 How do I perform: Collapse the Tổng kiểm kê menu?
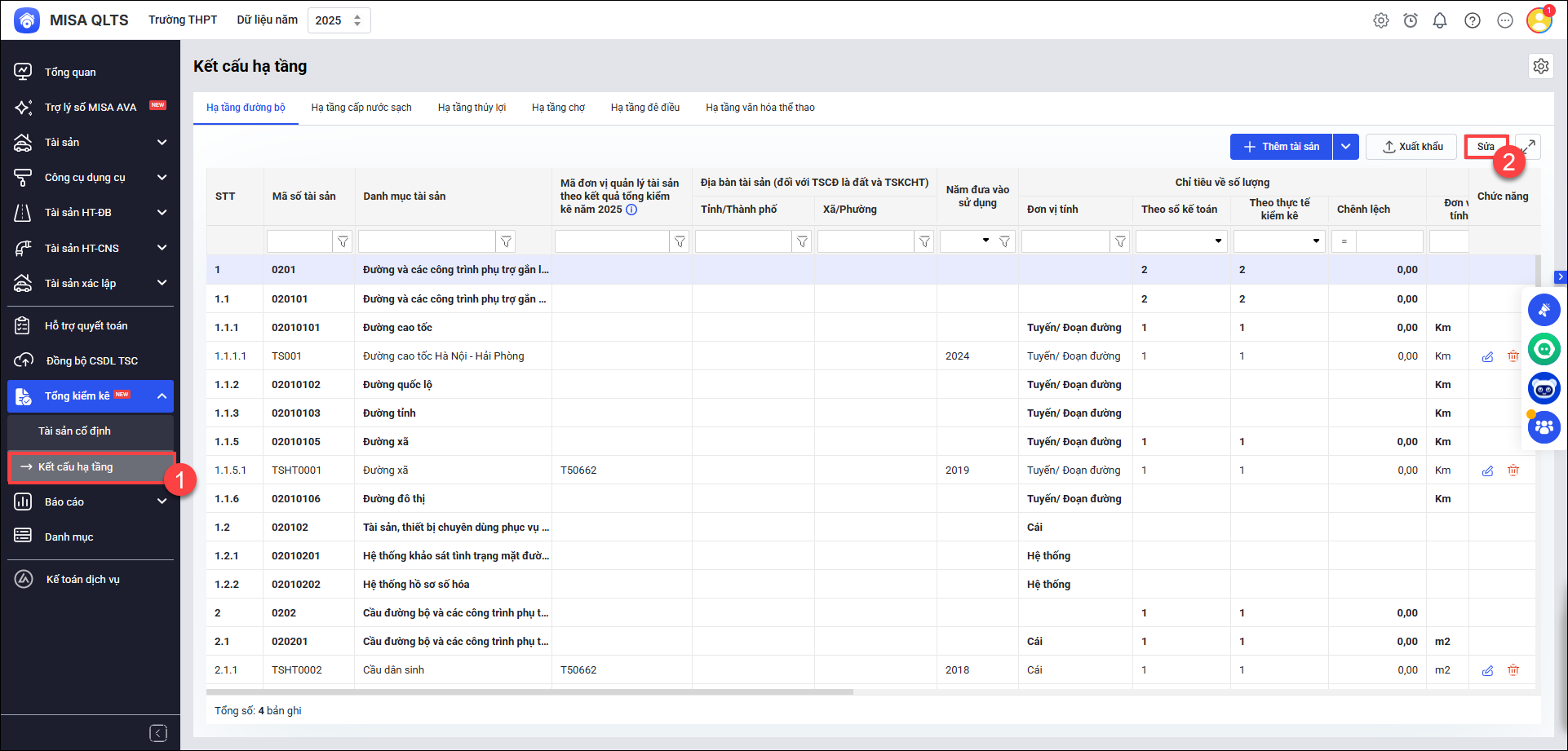(x=162, y=396)
